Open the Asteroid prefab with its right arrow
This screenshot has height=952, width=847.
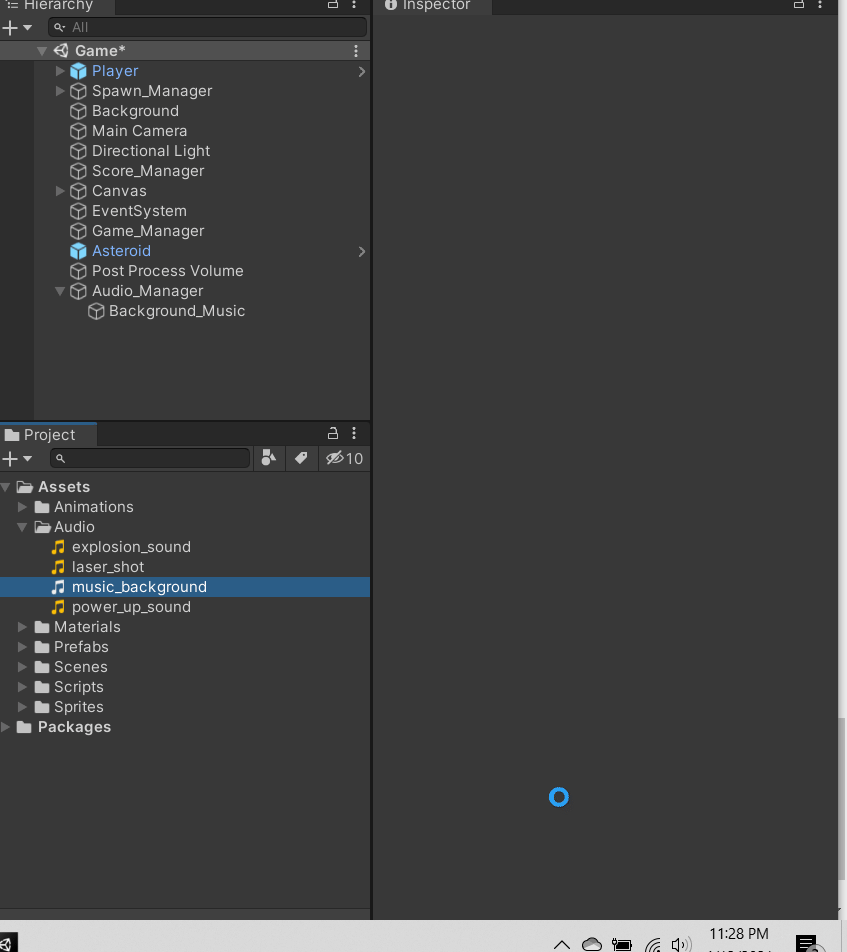click(361, 251)
